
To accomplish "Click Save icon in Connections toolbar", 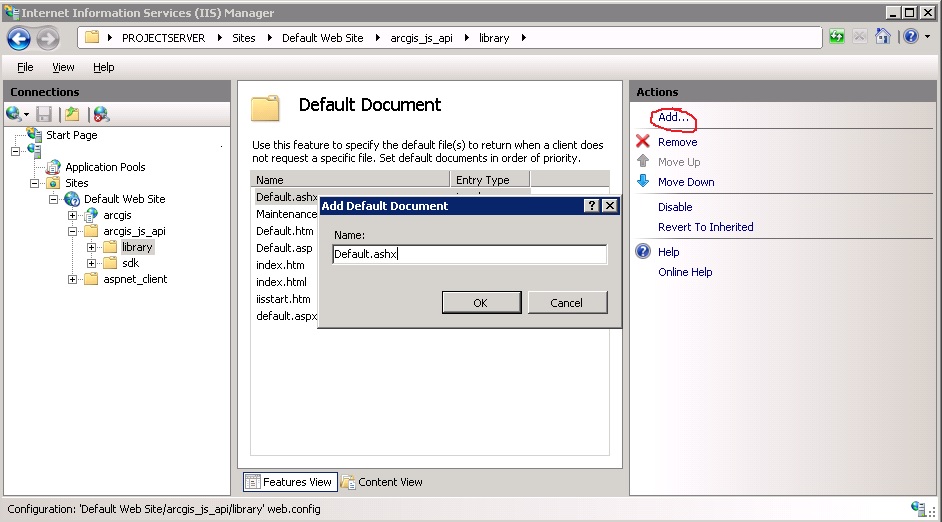I will pos(44,114).
